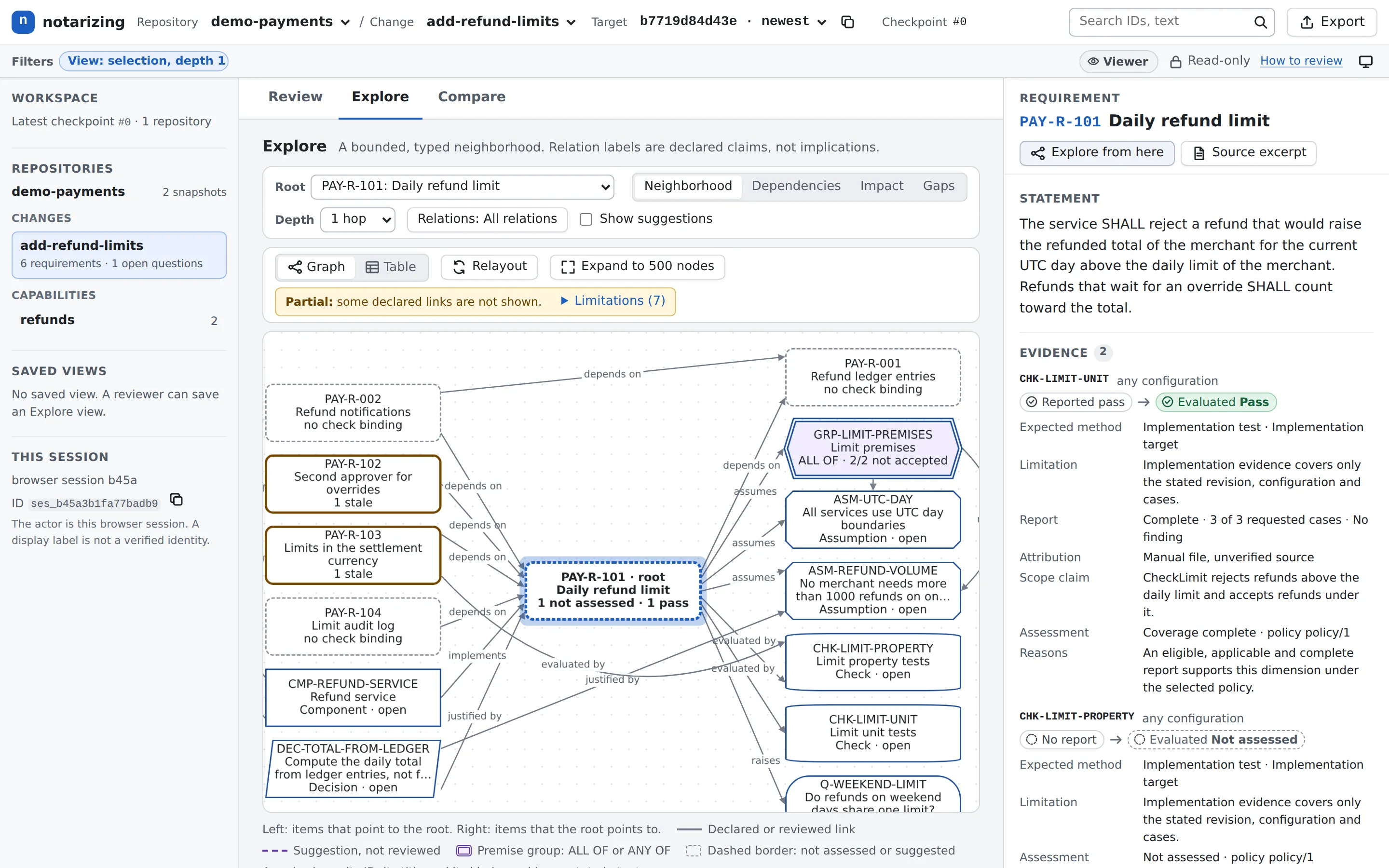Click GRP-LIMIT-PREMISES graph node
This screenshot has width=1389, height=868.
click(872, 448)
